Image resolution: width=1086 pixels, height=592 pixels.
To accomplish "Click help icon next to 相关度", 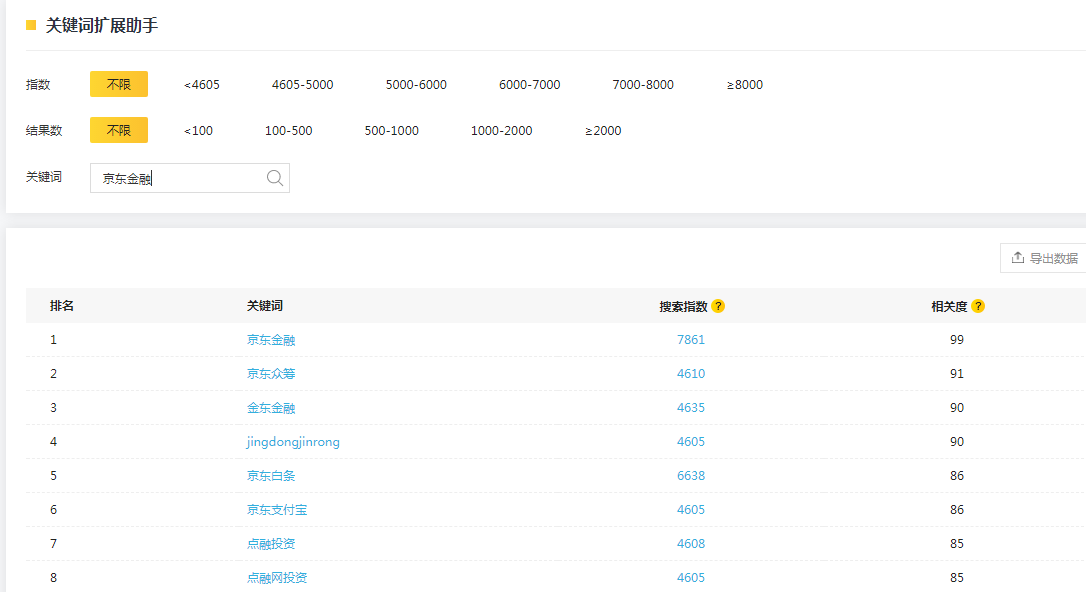I will (978, 306).
